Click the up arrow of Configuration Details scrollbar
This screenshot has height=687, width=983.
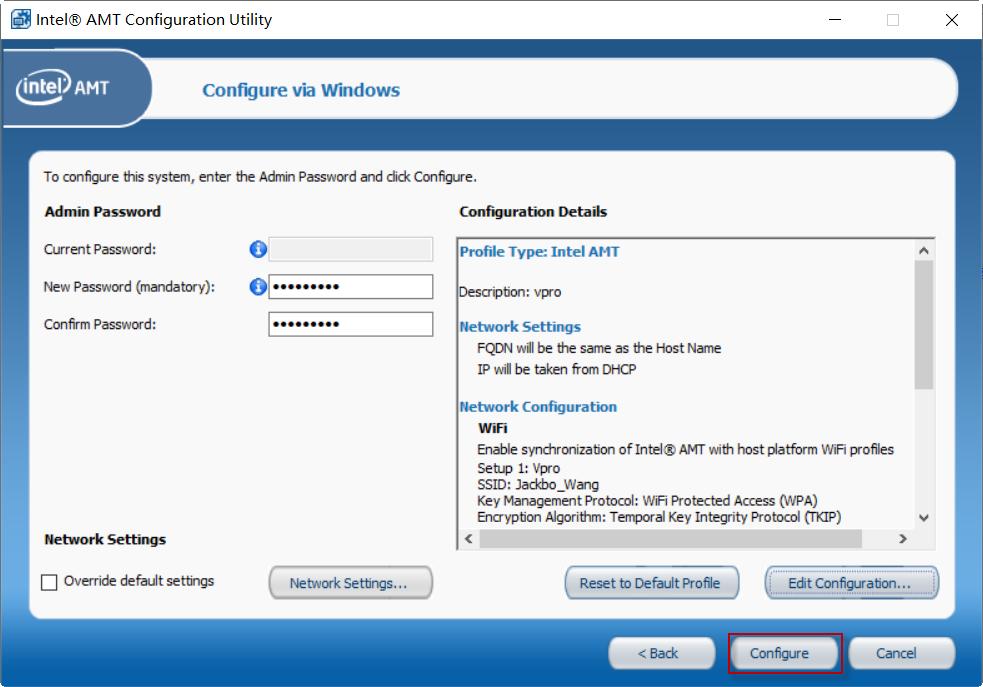pos(923,251)
